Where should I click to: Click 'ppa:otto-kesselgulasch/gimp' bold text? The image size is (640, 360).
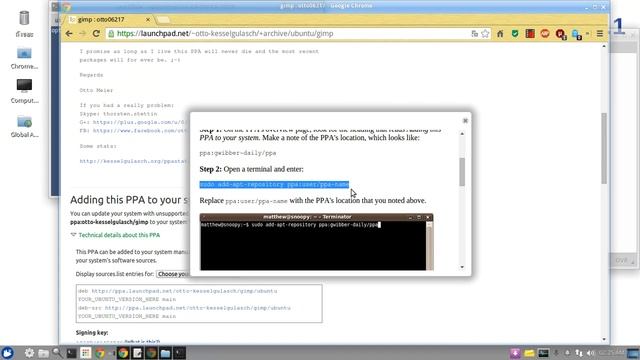[x=109, y=222]
